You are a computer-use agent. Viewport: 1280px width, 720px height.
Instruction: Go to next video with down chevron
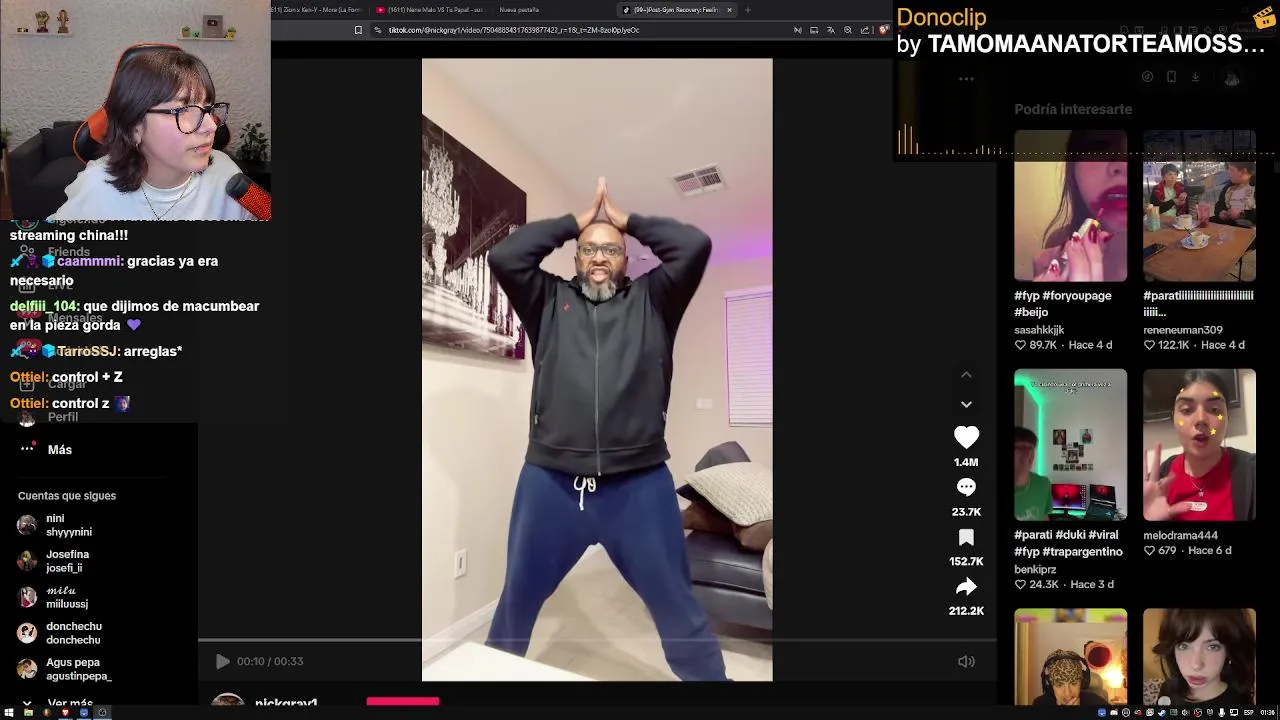(x=966, y=404)
